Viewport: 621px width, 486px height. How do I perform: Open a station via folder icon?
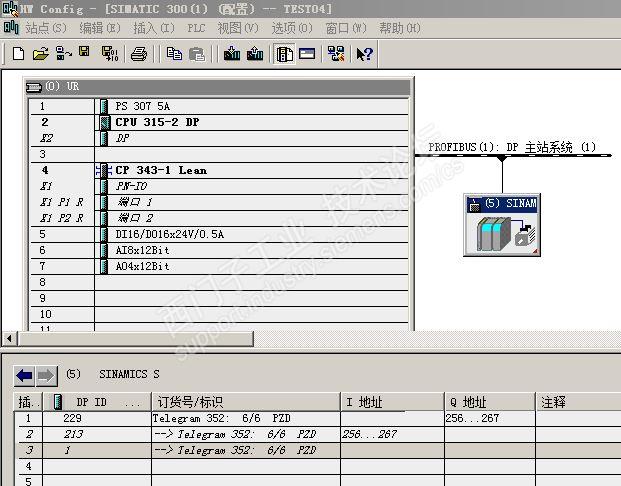tap(40, 53)
